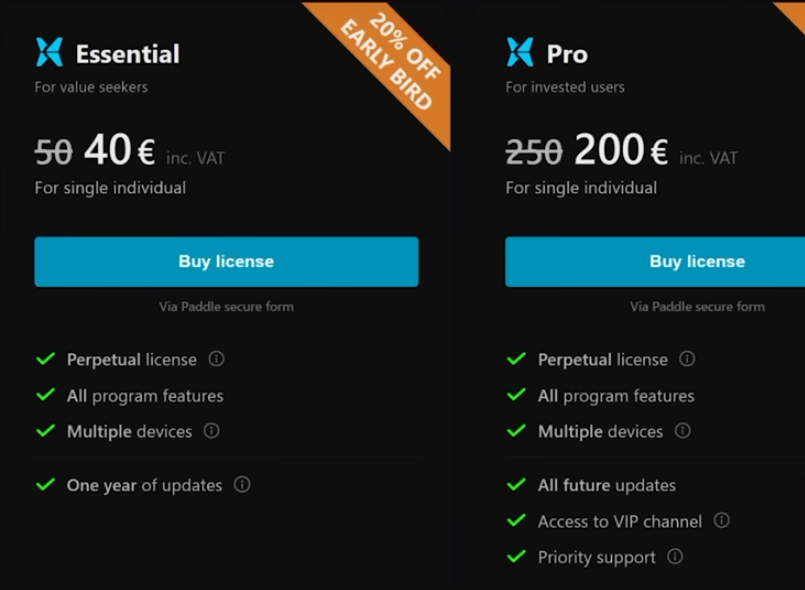Click the Pro plan title

[567, 54]
